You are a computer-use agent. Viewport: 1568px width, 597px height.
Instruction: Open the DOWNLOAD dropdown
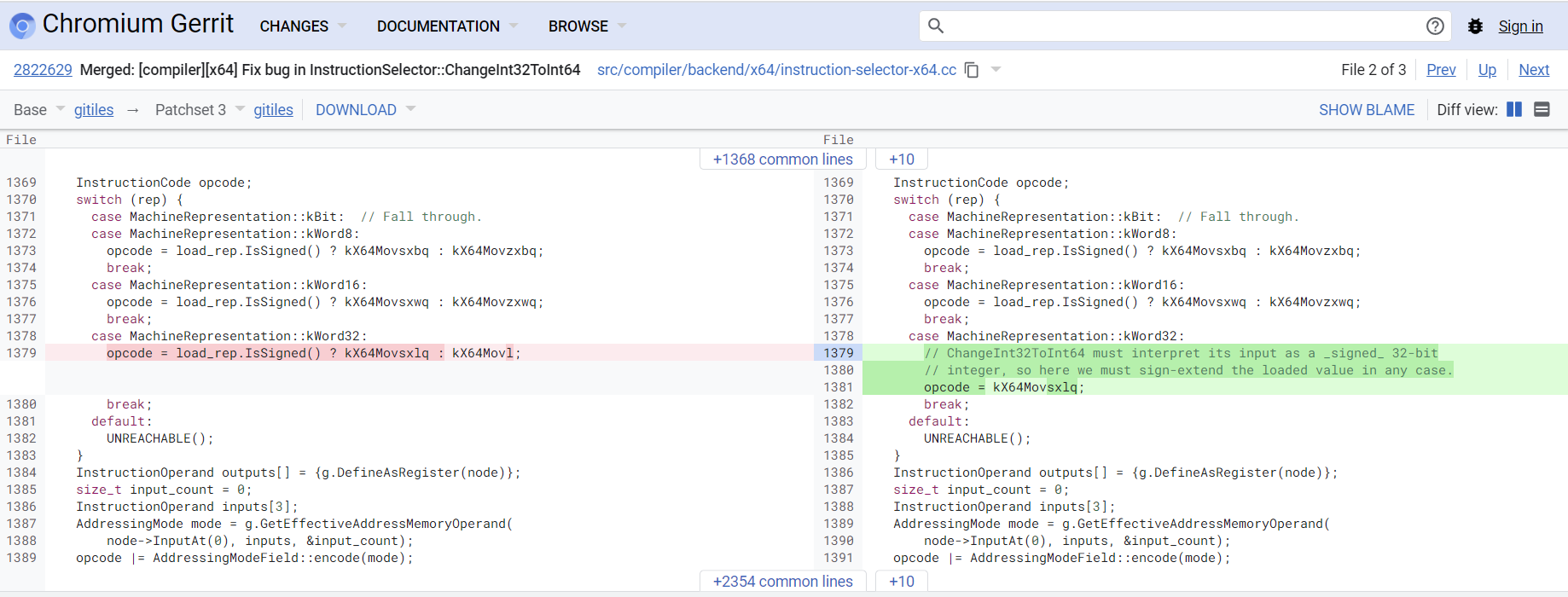click(365, 109)
